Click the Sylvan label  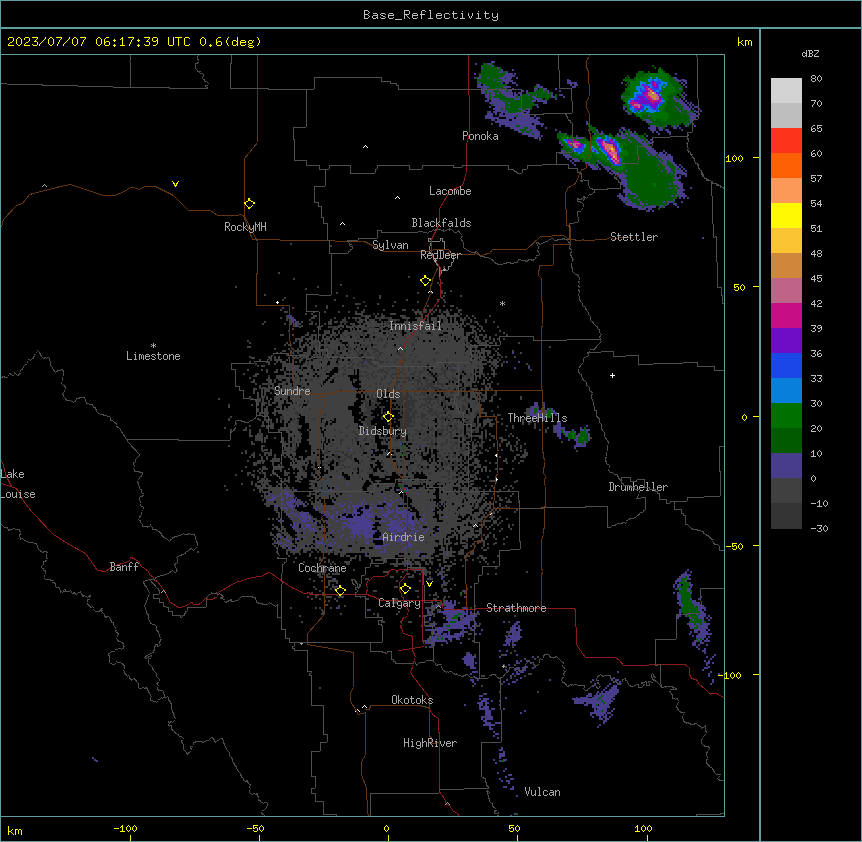pos(390,245)
